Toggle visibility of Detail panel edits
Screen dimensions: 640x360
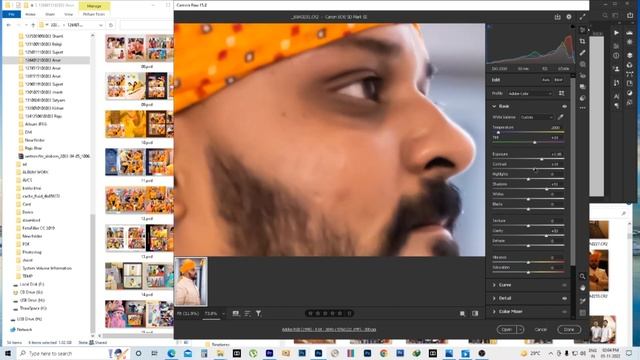[564, 298]
